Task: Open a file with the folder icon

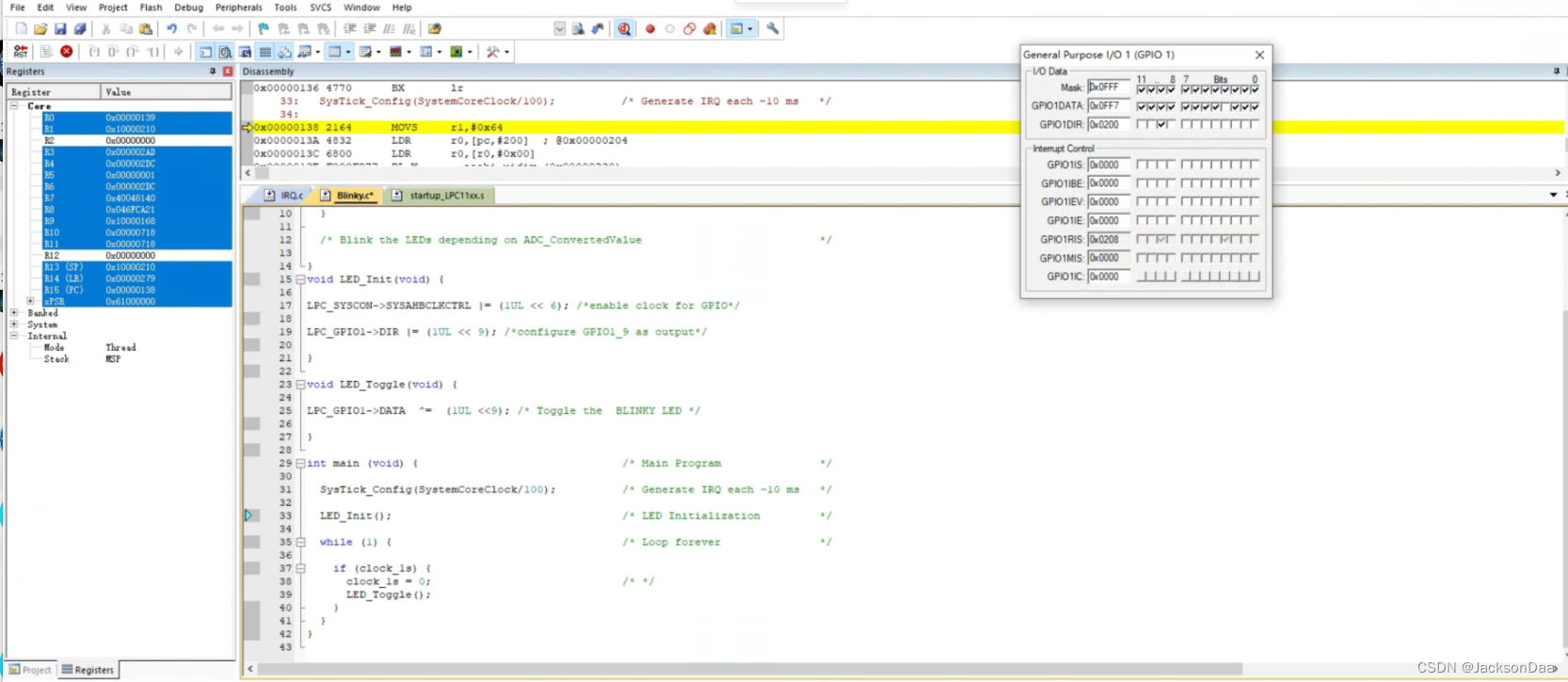Action: (x=40, y=29)
